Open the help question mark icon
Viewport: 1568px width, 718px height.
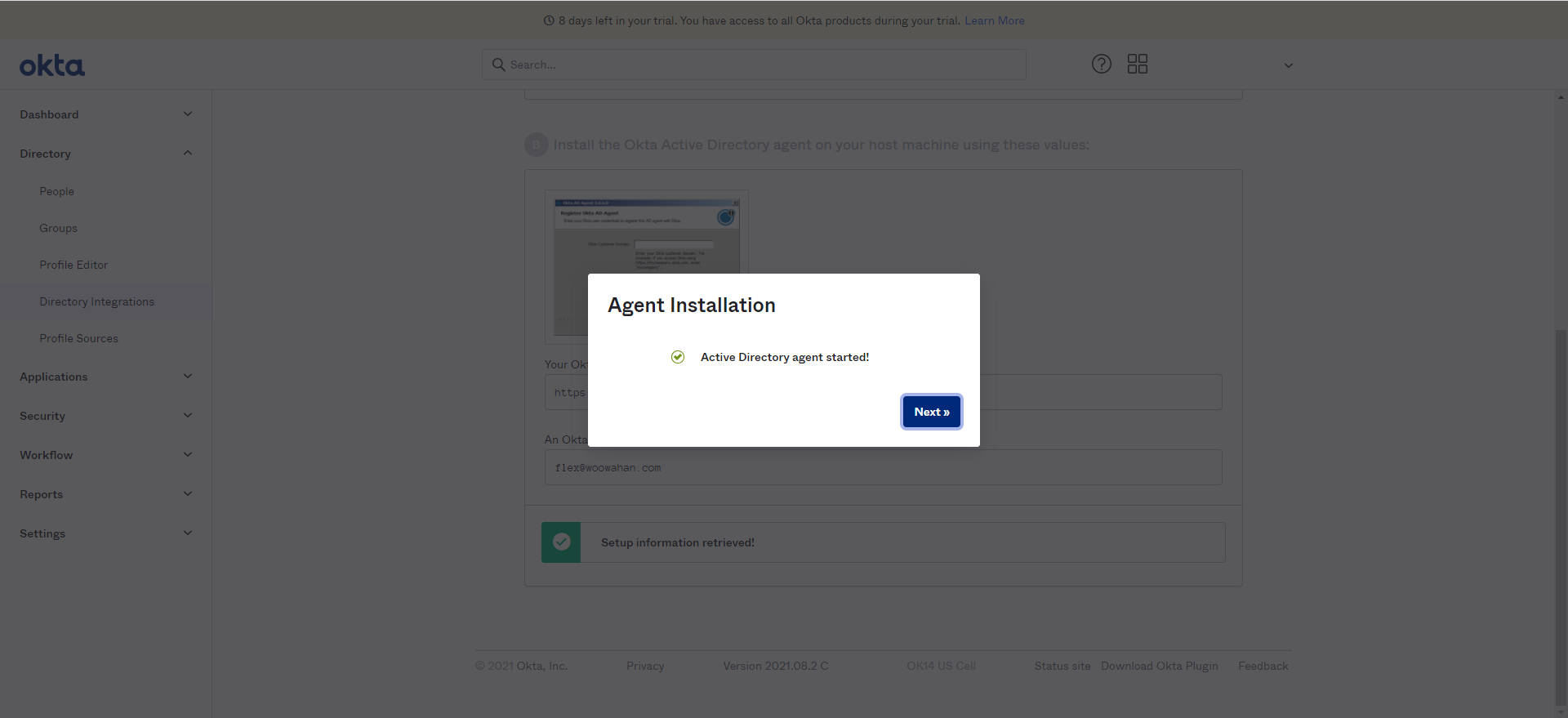1102,64
